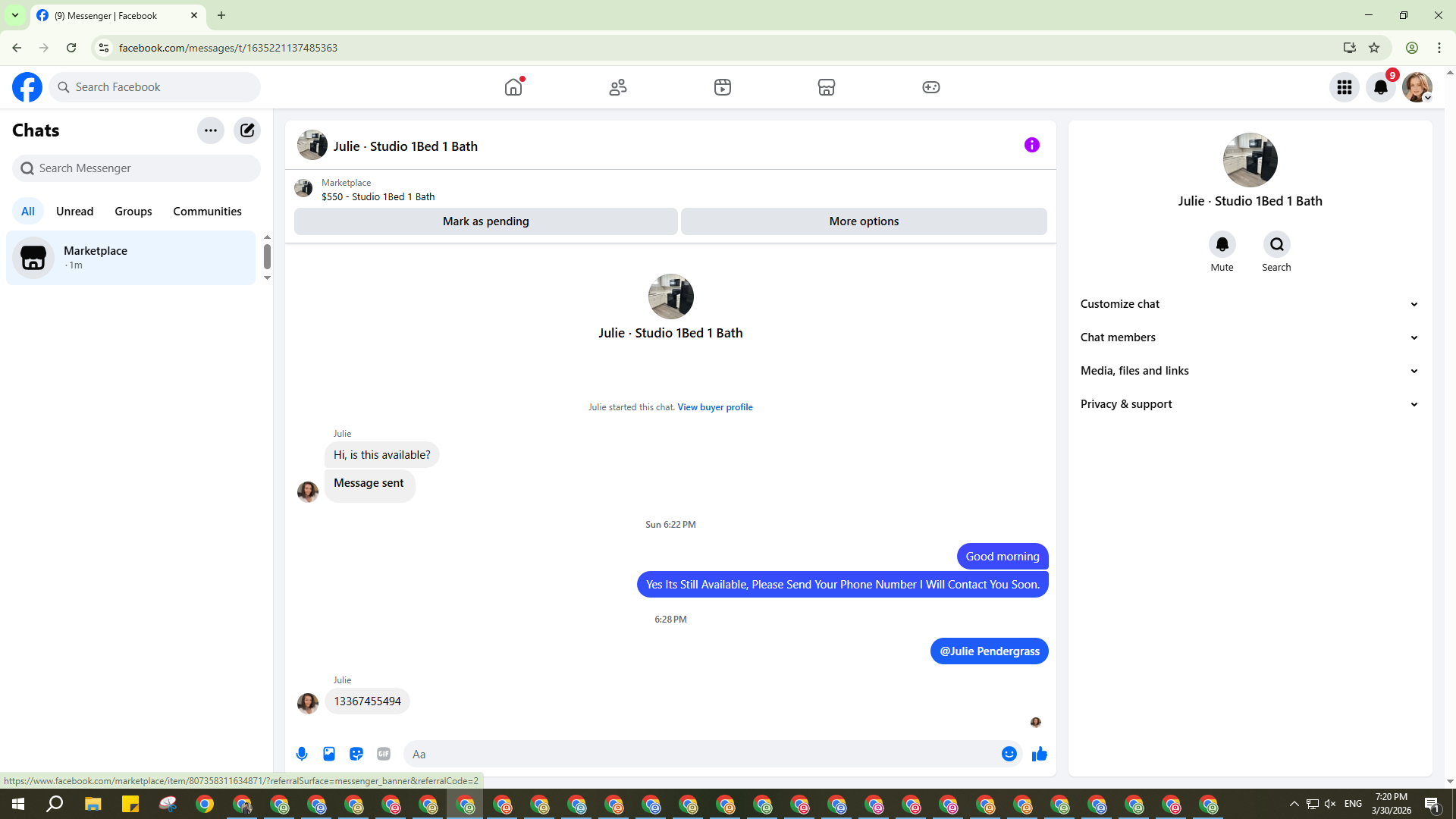This screenshot has height=819, width=1456.
Task: Attach a file using photo icon
Action: (x=329, y=754)
